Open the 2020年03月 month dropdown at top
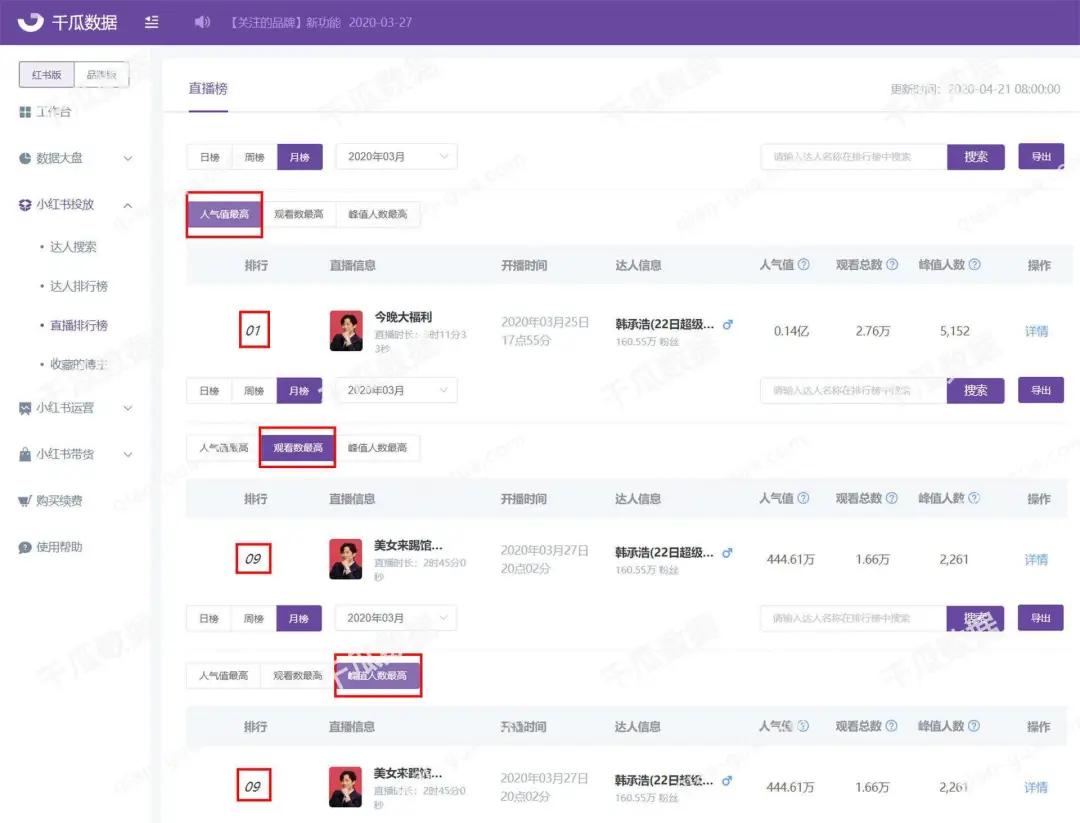 coord(396,157)
